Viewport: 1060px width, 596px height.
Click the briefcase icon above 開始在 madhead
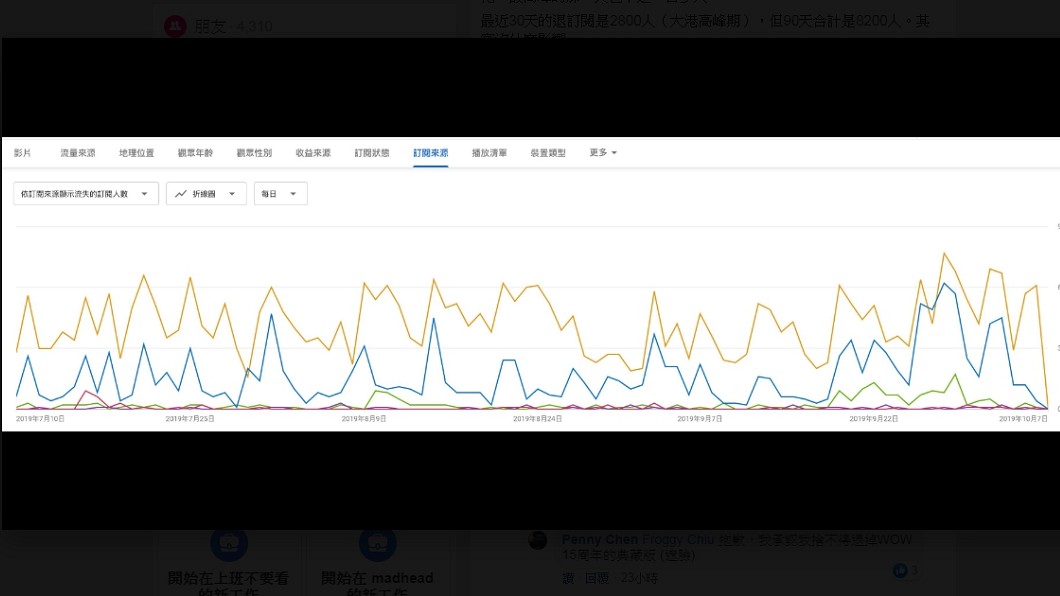pyautogui.click(x=377, y=543)
